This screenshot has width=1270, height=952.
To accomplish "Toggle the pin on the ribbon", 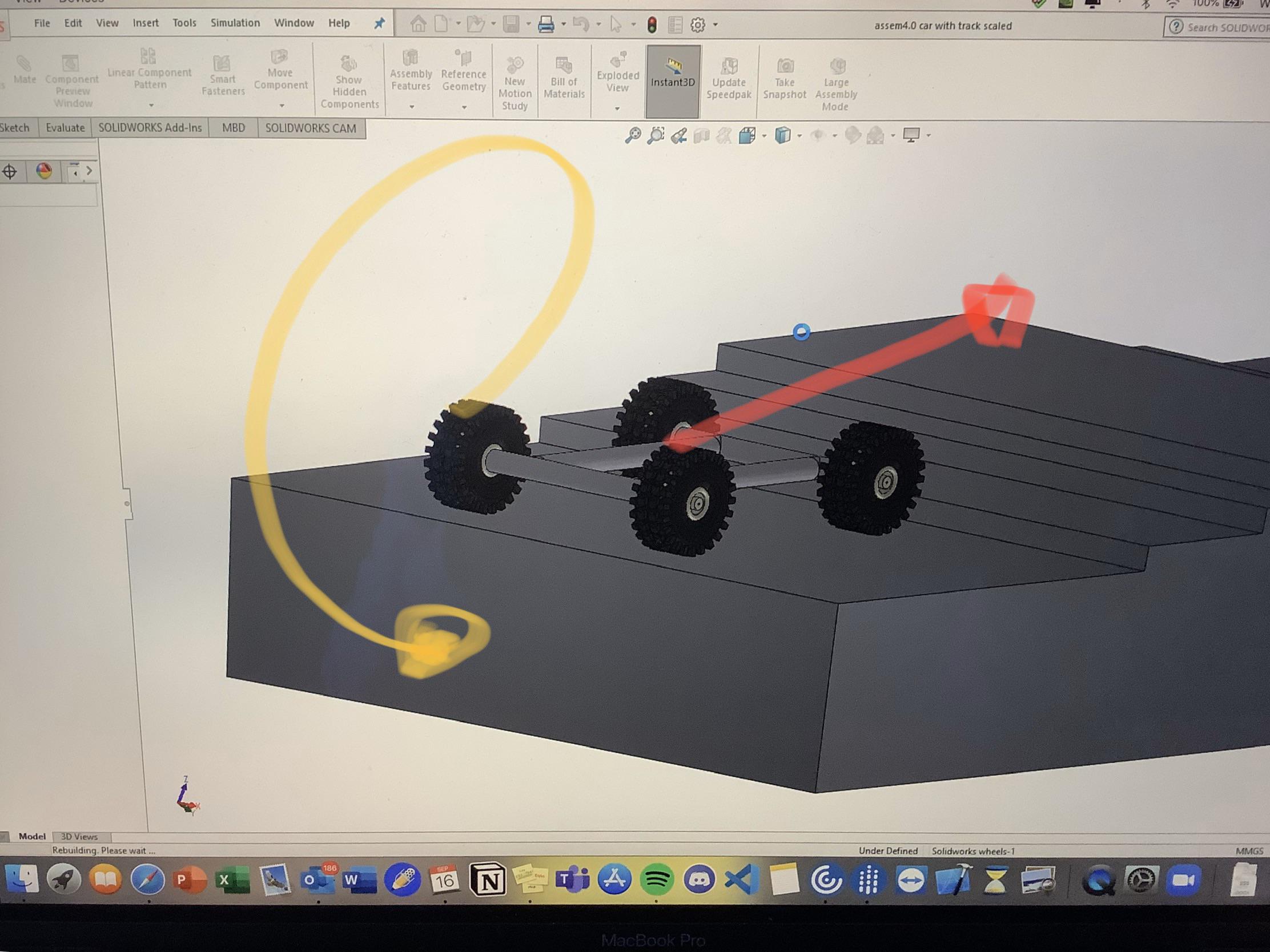I will [x=380, y=23].
